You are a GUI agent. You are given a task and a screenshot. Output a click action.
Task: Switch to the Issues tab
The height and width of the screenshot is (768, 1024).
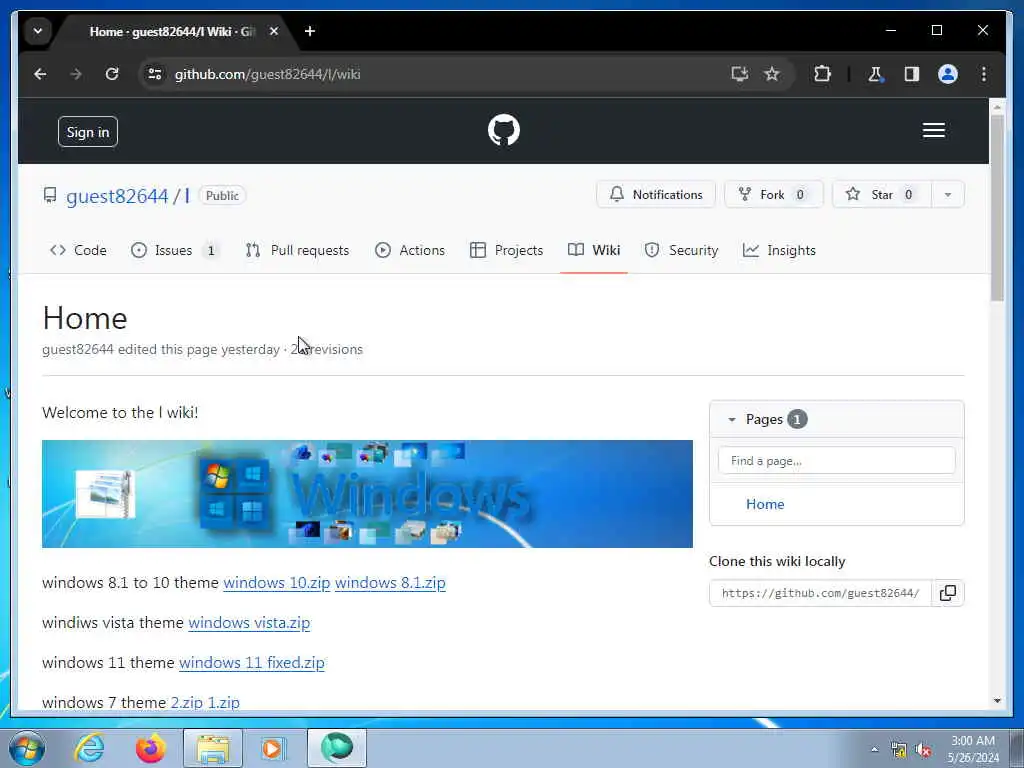coord(175,250)
